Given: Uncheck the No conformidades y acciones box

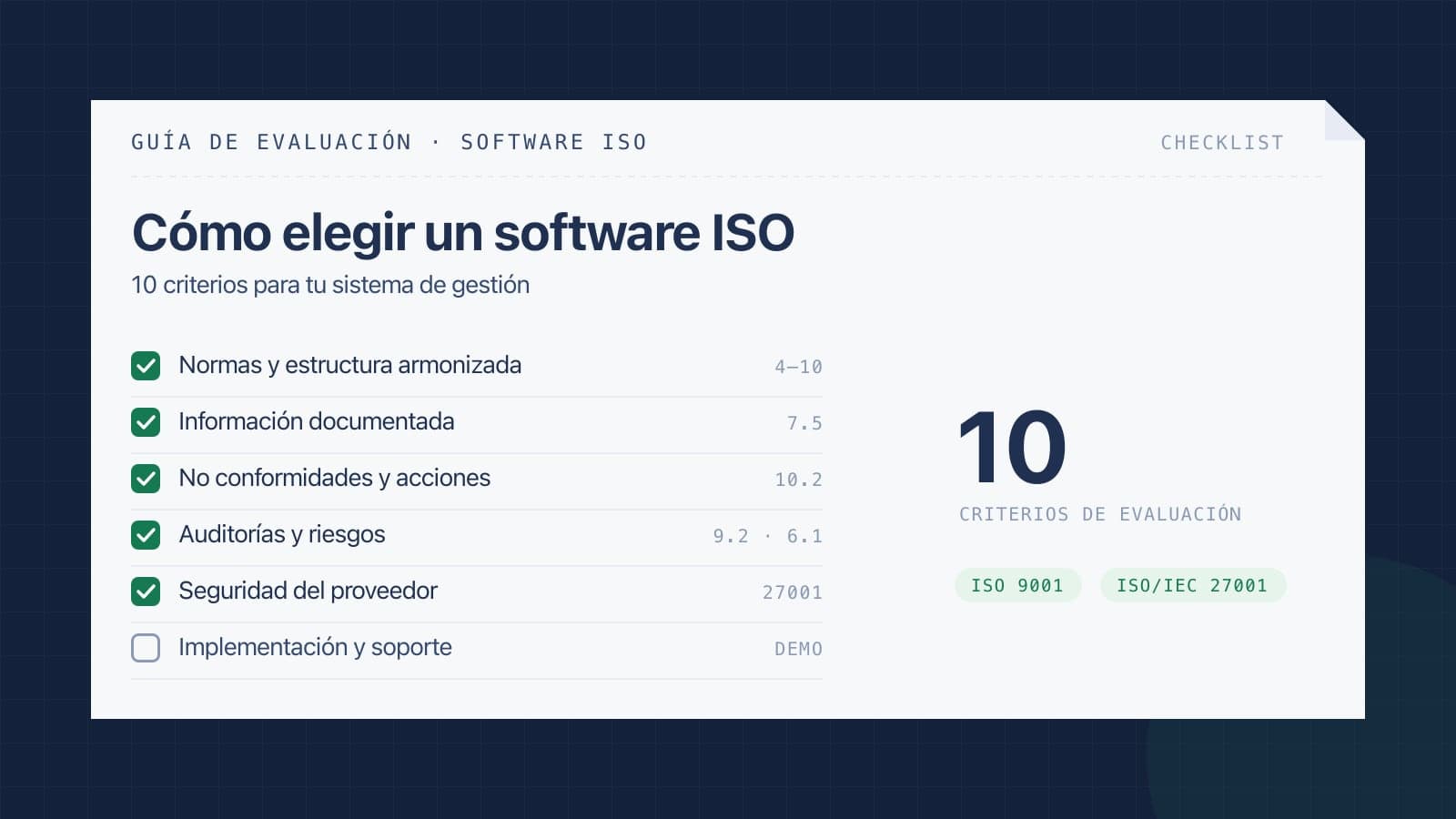Looking at the screenshot, I should pyautogui.click(x=146, y=479).
